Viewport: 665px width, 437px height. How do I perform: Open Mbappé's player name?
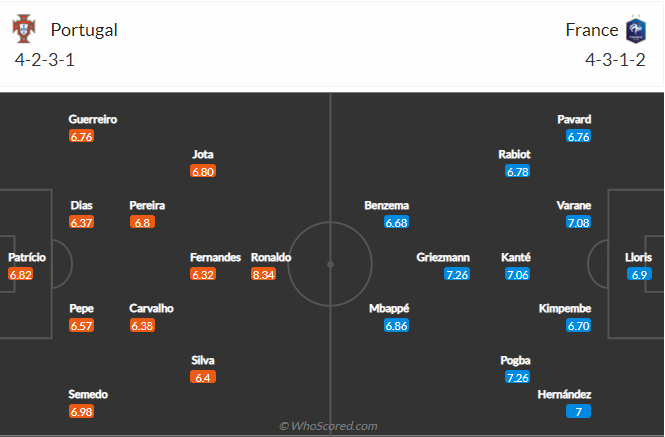pyautogui.click(x=389, y=309)
